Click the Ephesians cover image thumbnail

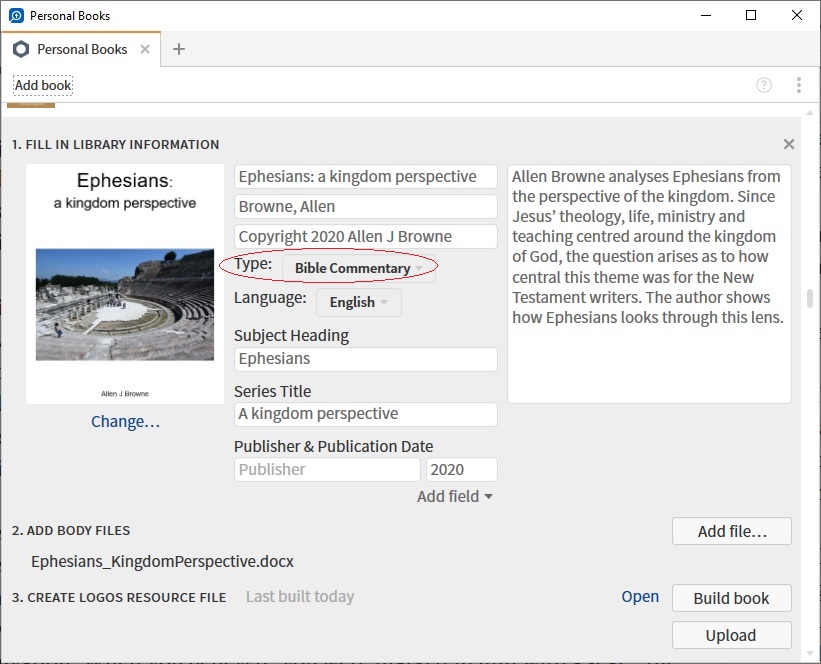[x=125, y=284]
